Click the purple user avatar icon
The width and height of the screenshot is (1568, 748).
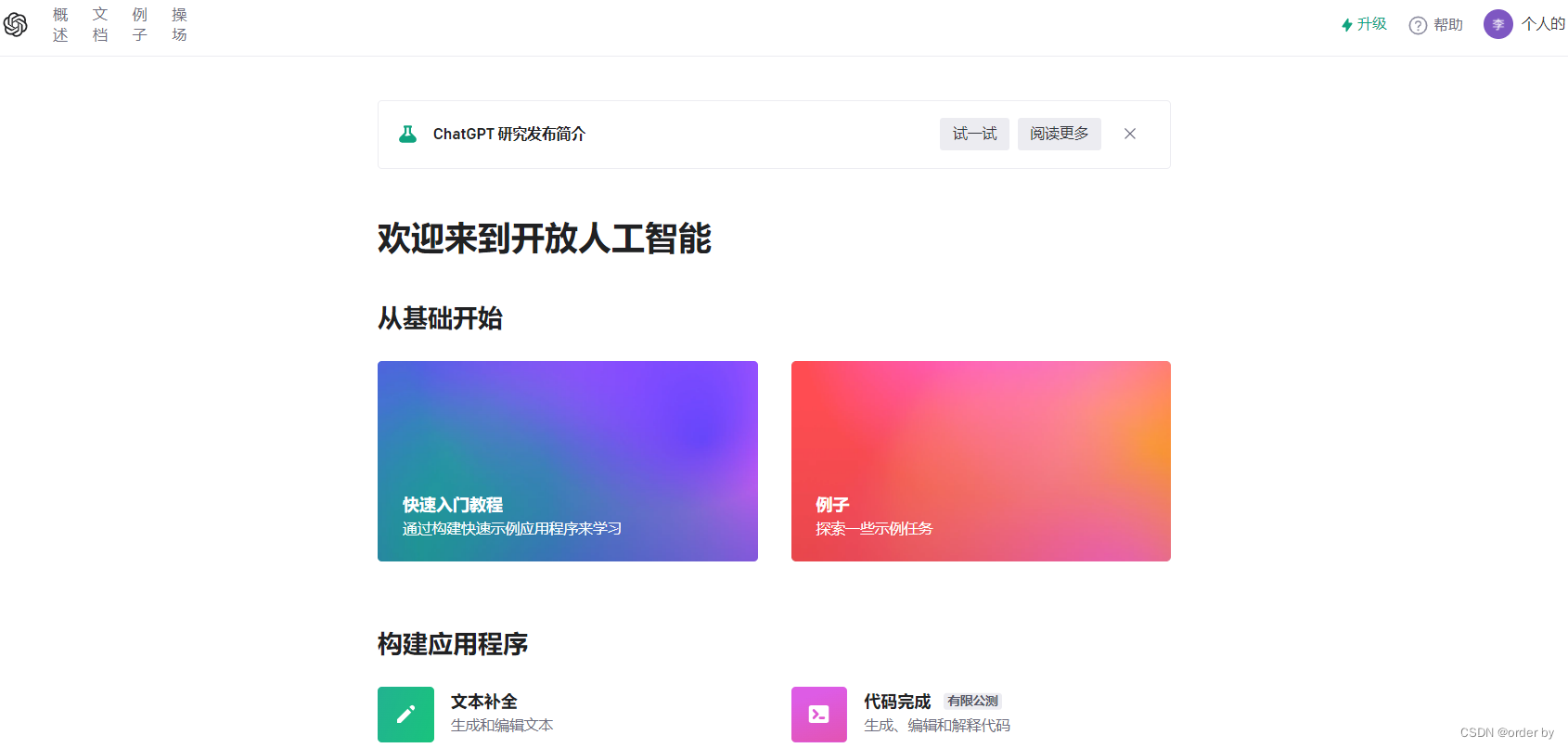click(1497, 24)
